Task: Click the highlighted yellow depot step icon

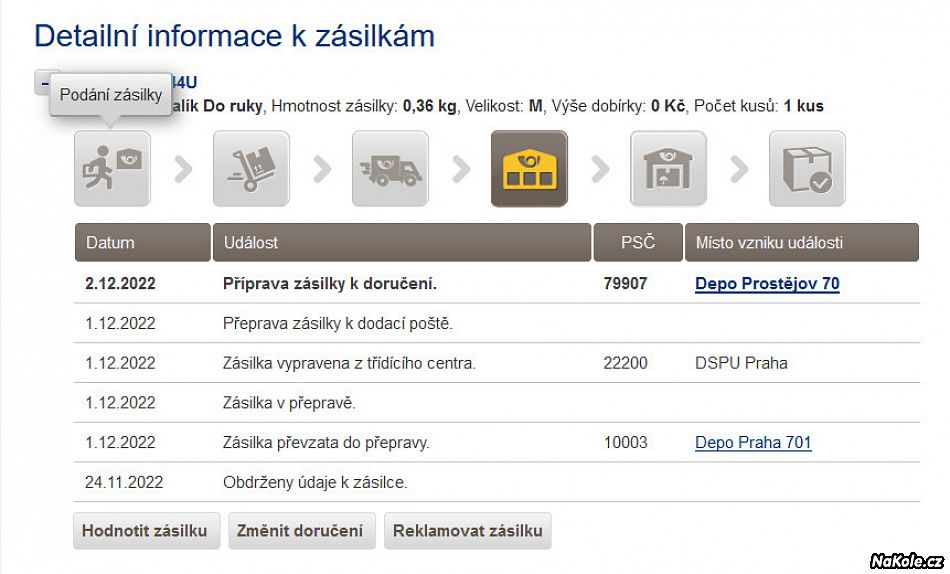Action: coord(529,169)
